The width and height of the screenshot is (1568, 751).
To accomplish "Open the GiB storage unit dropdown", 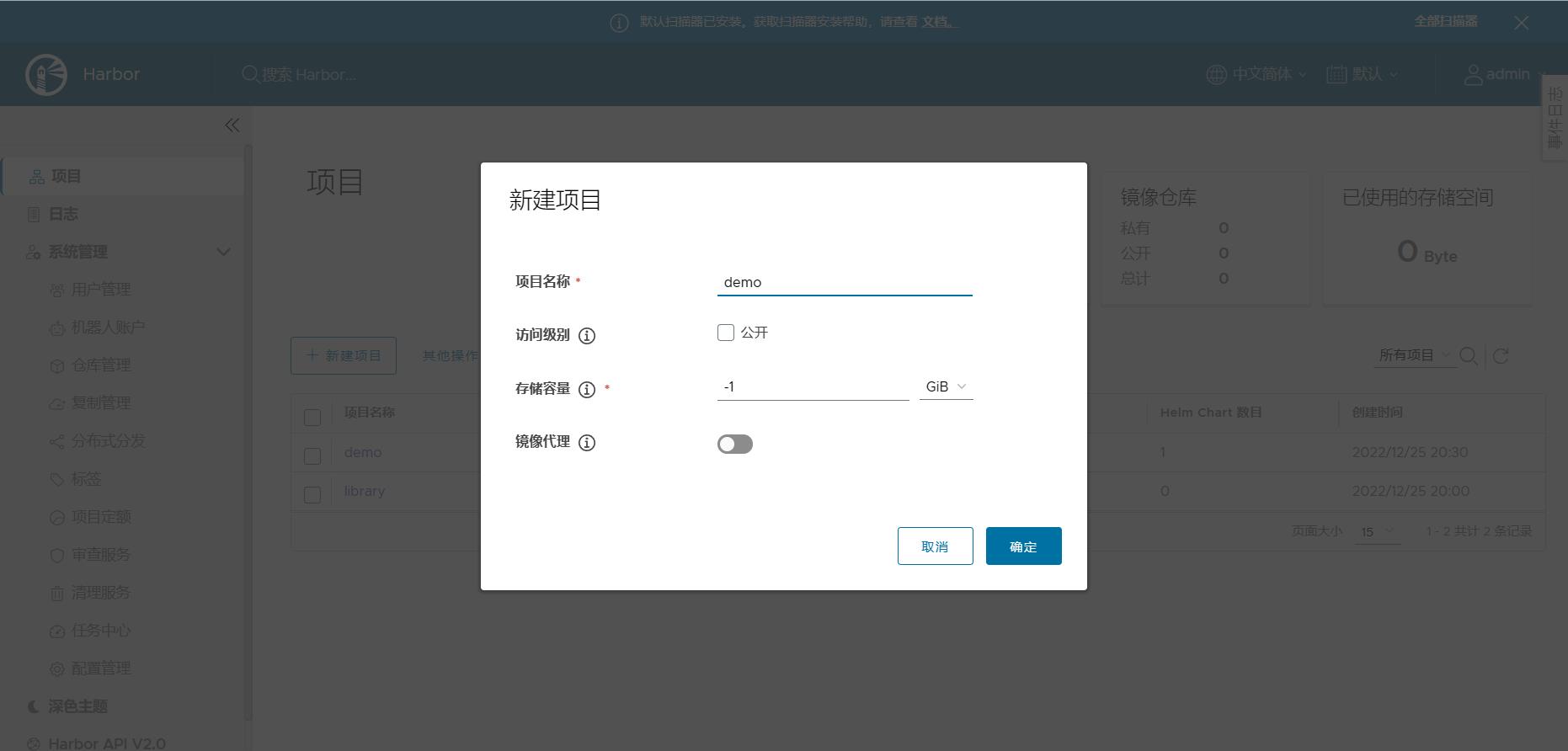I will [x=947, y=386].
